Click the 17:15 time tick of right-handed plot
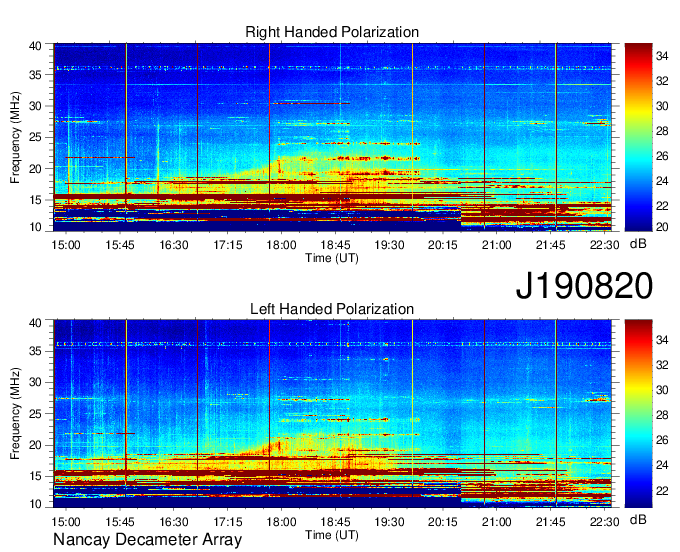 227,245
